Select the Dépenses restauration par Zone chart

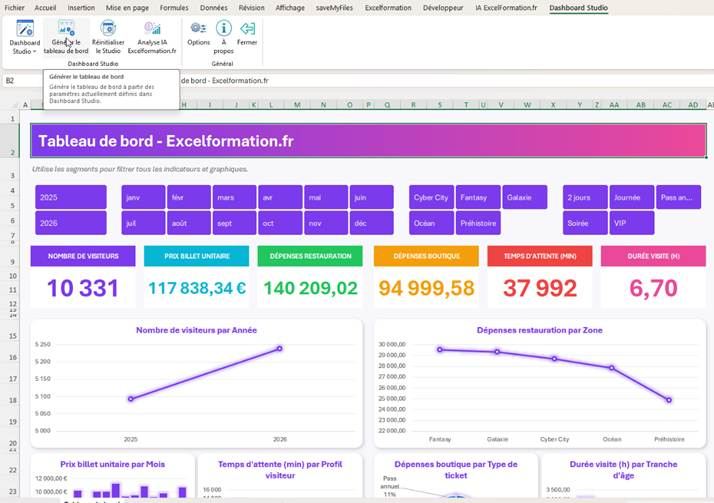click(x=540, y=384)
